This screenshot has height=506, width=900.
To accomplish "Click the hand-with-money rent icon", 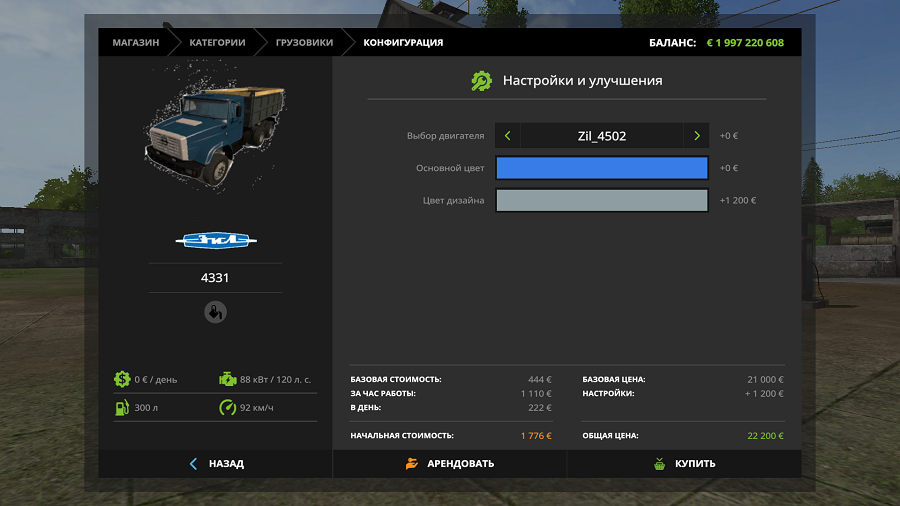I will click(411, 464).
